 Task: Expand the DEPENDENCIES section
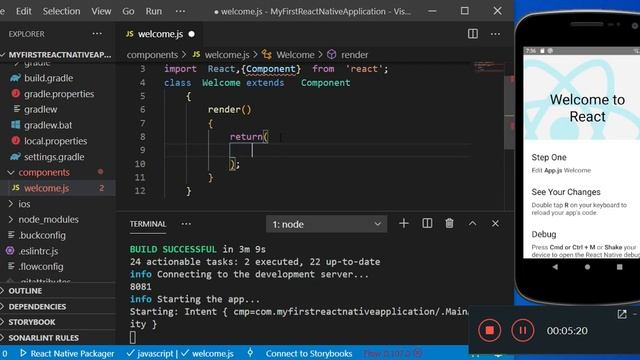(37, 307)
